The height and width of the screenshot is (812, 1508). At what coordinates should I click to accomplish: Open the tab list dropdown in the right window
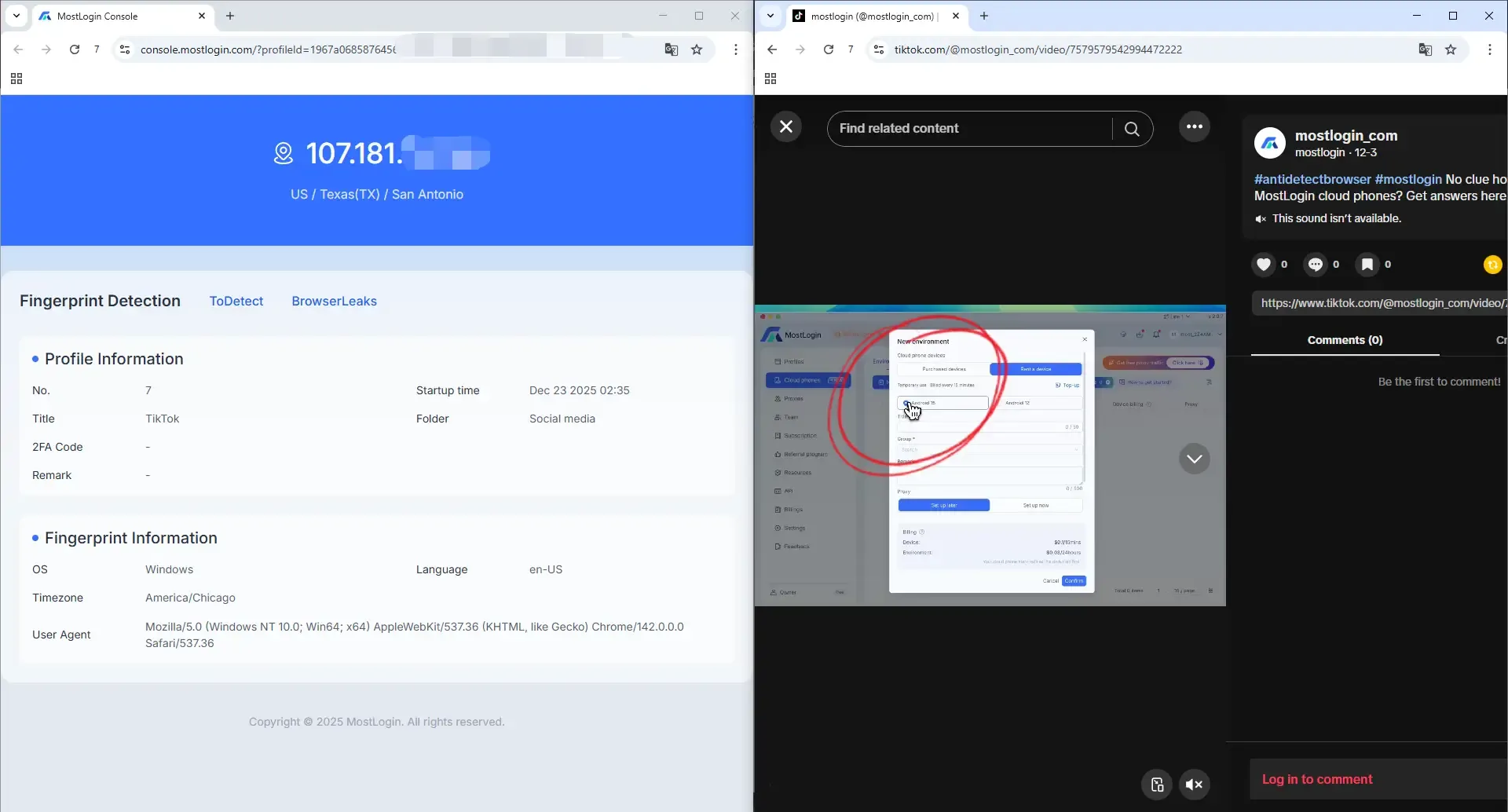point(769,16)
